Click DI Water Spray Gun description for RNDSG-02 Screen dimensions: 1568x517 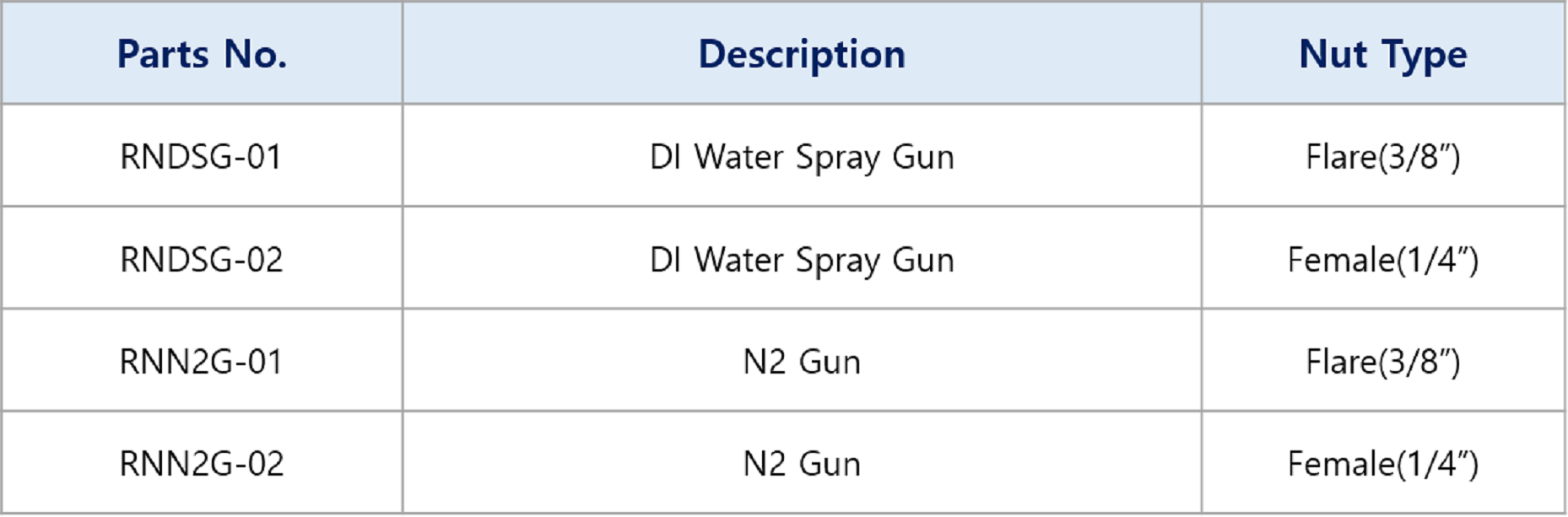pyautogui.click(x=802, y=260)
